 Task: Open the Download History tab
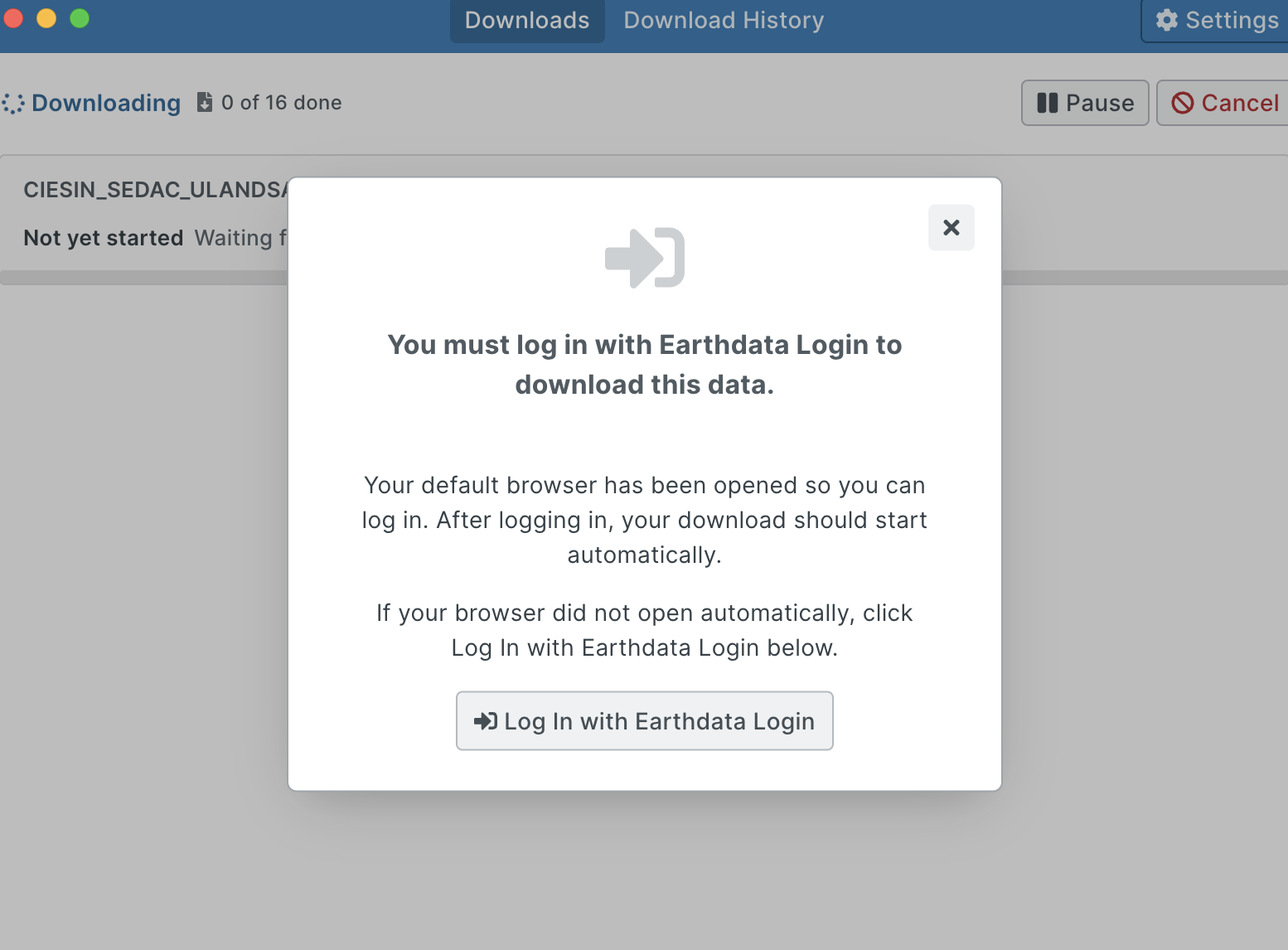(x=724, y=21)
